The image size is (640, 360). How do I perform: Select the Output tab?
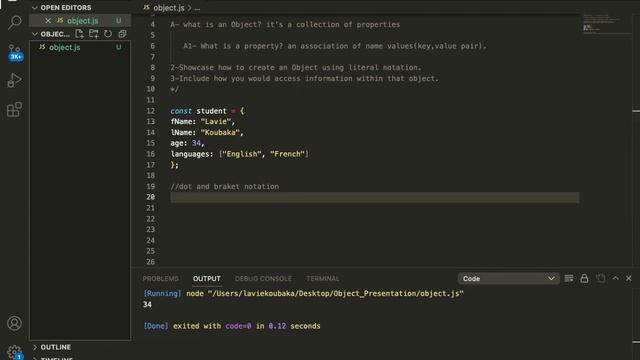[x=207, y=278]
